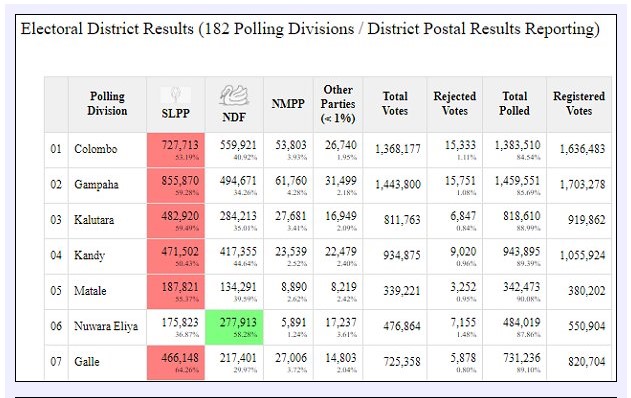Select the Kalutara district name
Image resolution: width=631 pixels, height=398 pixels.
coord(94,220)
